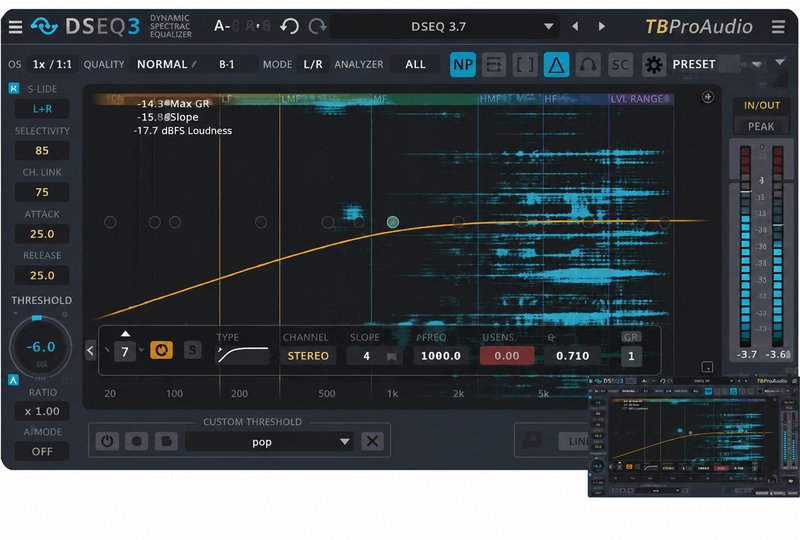
Task: Open settings with the gear icon
Action: tap(654, 65)
